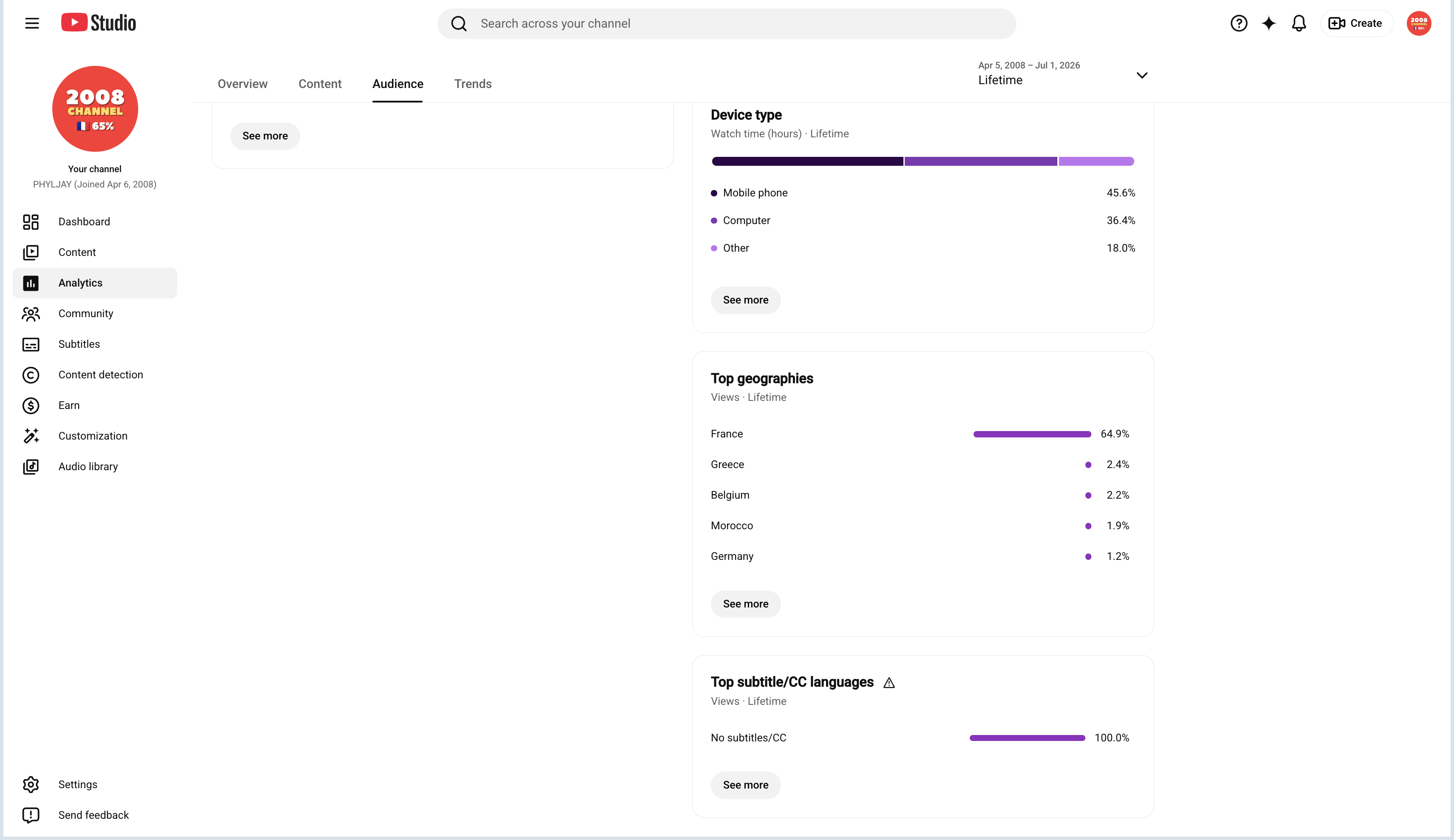The image size is (1454, 840).
Task: Click the Content video library icon
Action: 31,252
